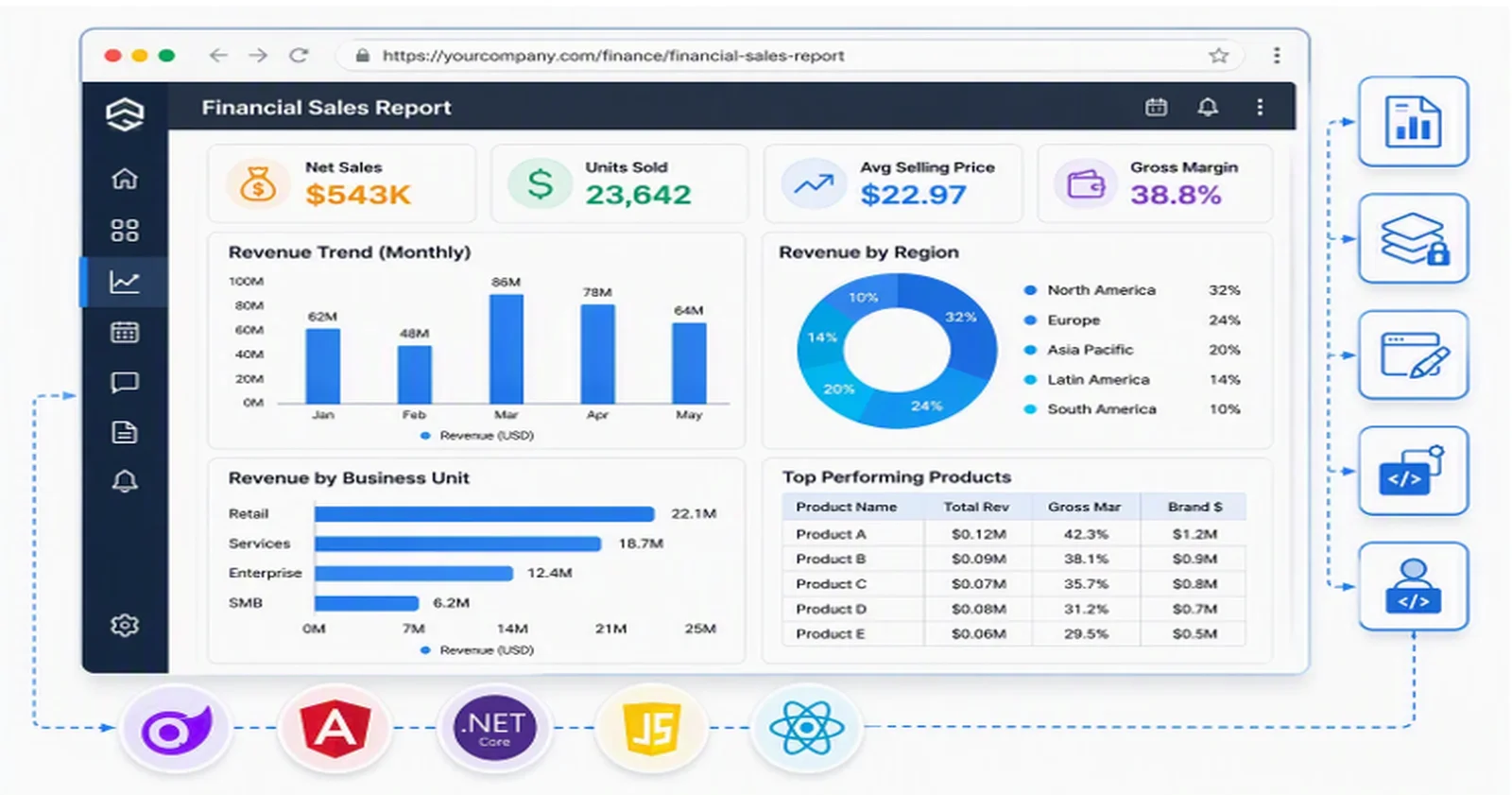Click the developer user code tile
The height and width of the screenshot is (795, 1512).
pos(1414,586)
